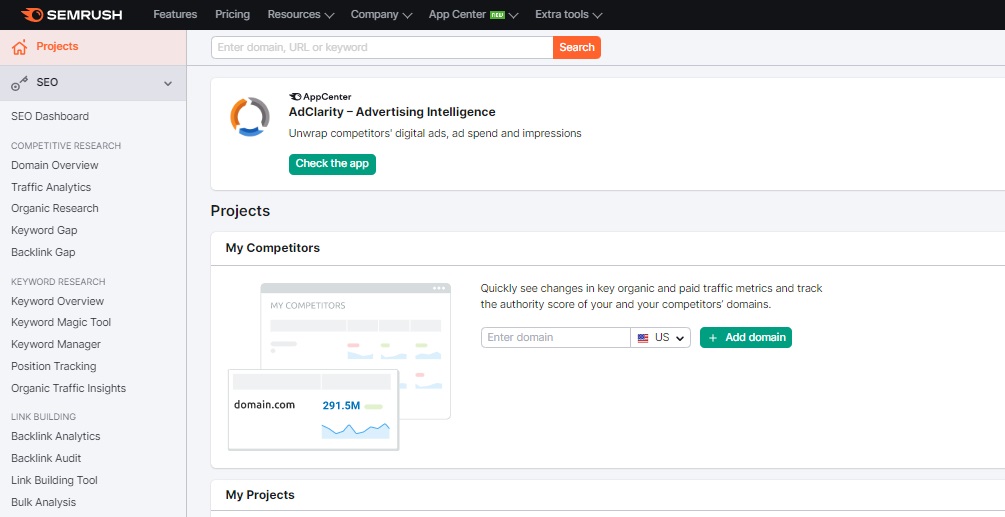
Task: Click the KEYWORD RESEARCH section label
Action: click(58, 281)
